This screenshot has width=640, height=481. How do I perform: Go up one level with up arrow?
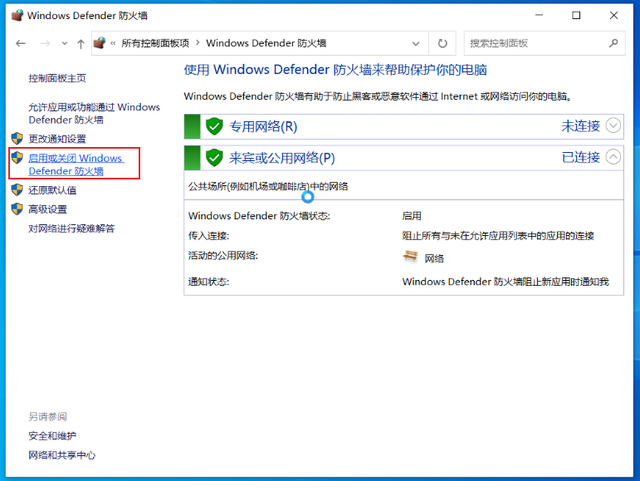point(80,43)
